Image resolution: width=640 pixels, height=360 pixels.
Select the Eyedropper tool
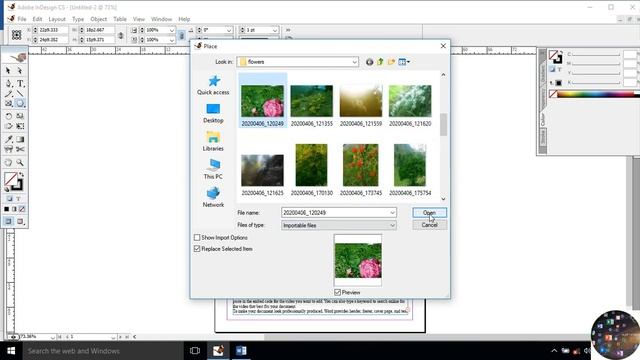[8, 140]
